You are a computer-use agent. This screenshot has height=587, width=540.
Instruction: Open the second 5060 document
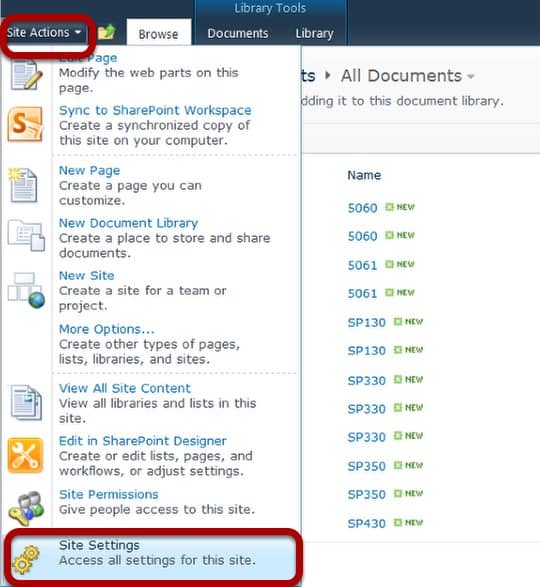tap(362, 236)
